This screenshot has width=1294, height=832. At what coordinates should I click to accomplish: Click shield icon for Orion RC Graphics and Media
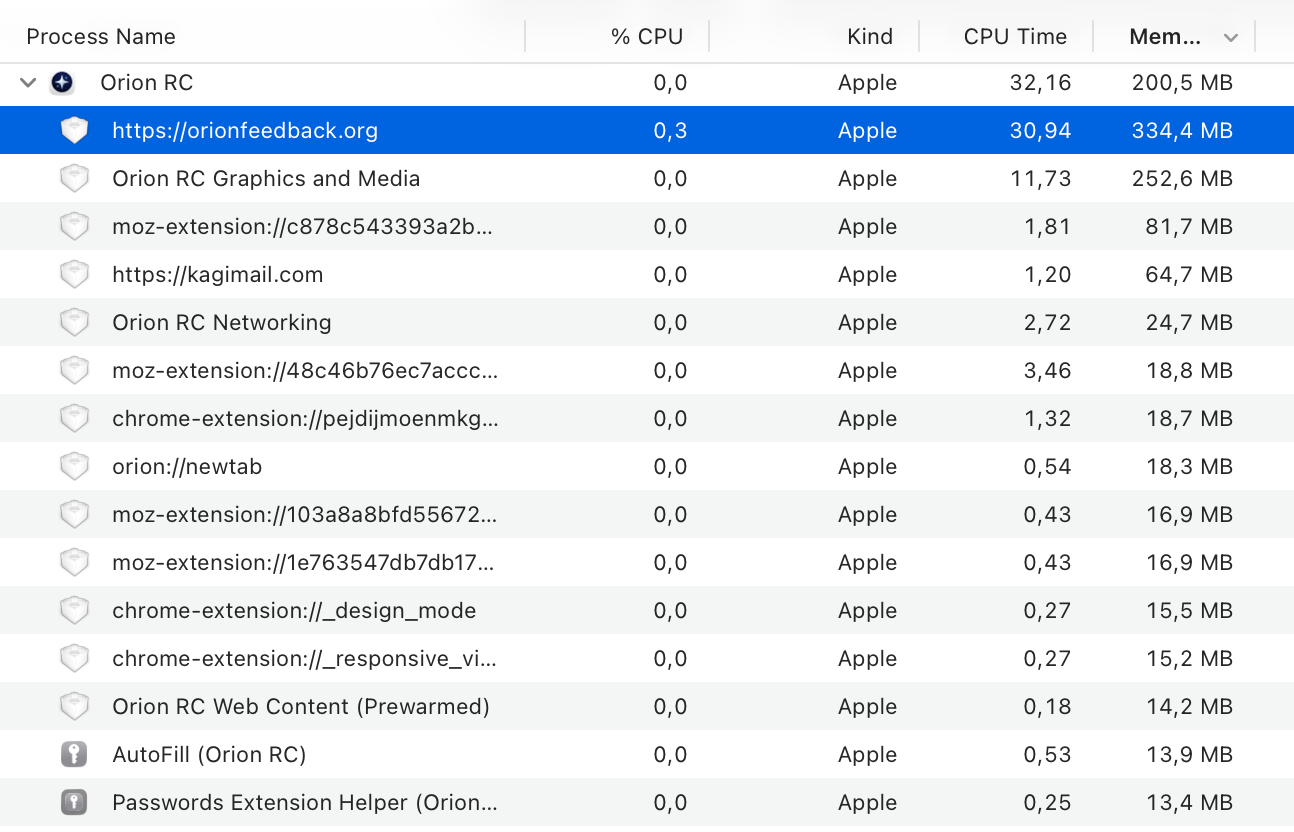coord(74,179)
